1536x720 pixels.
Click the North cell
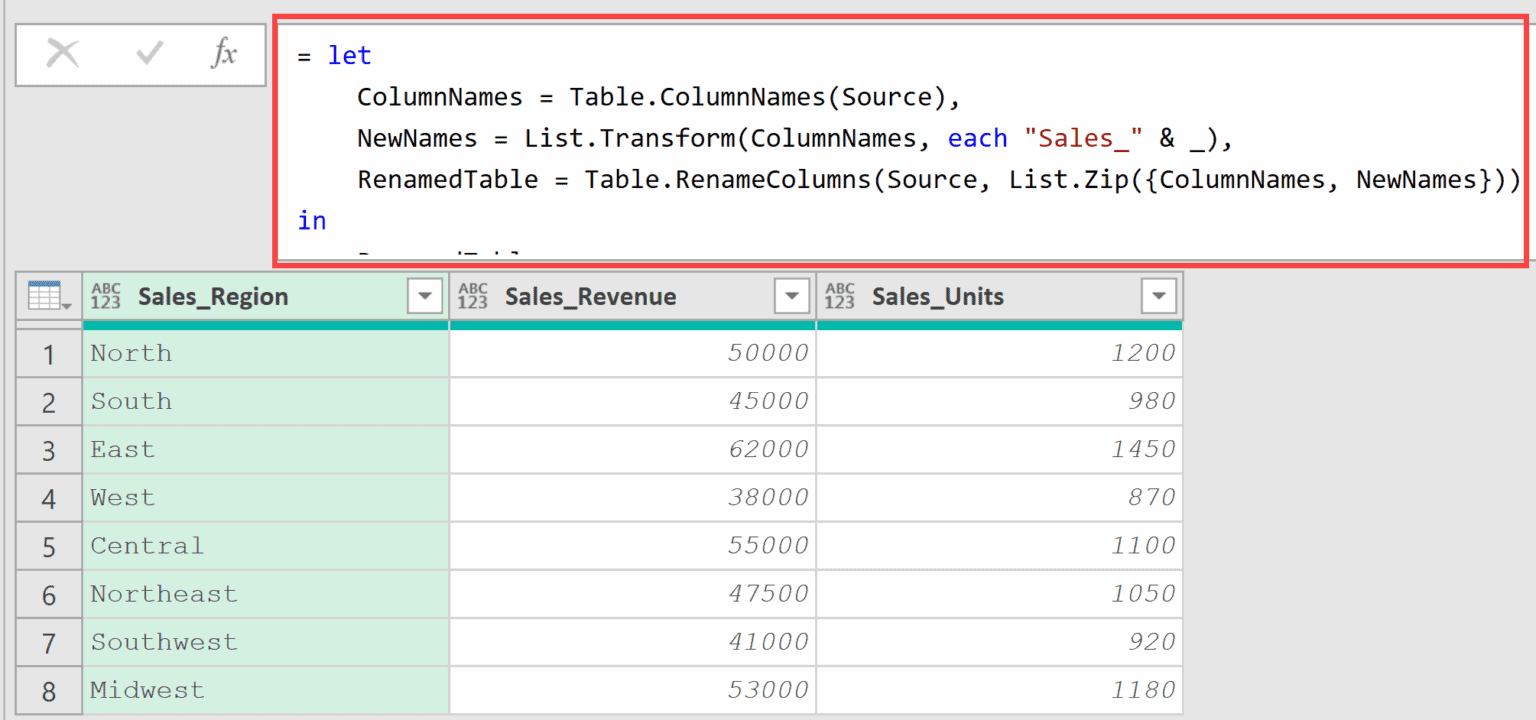pos(266,354)
